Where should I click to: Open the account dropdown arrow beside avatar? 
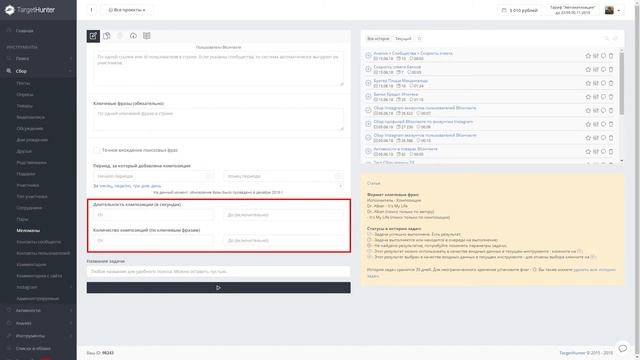click(x=618, y=11)
